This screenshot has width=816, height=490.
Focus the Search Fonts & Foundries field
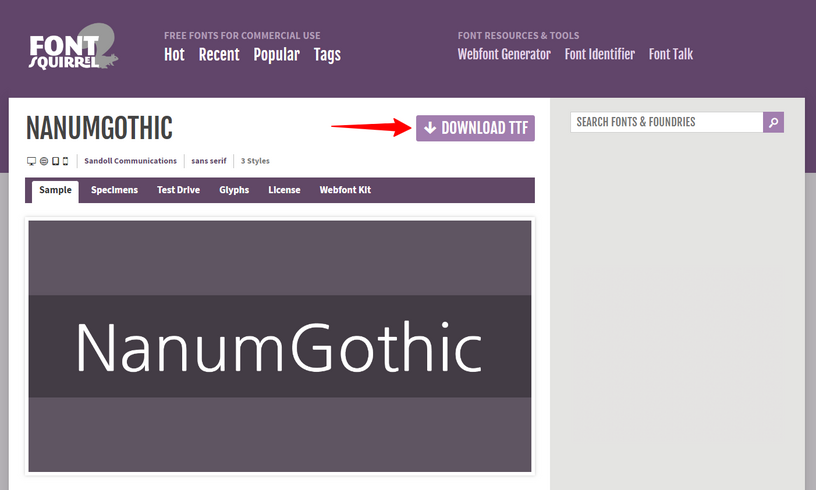pyautogui.click(x=667, y=122)
